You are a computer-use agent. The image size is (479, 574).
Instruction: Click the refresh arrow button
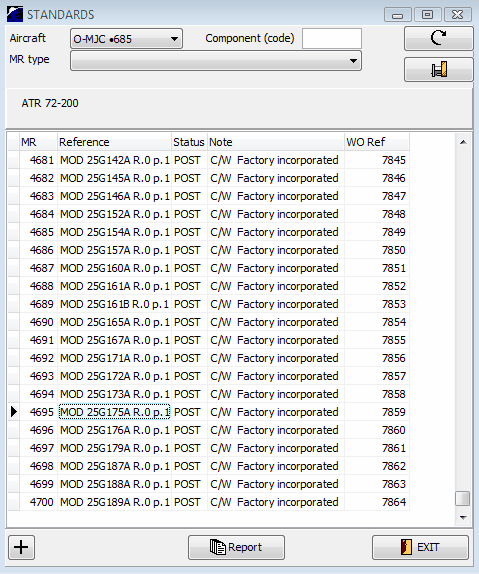click(x=438, y=38)
